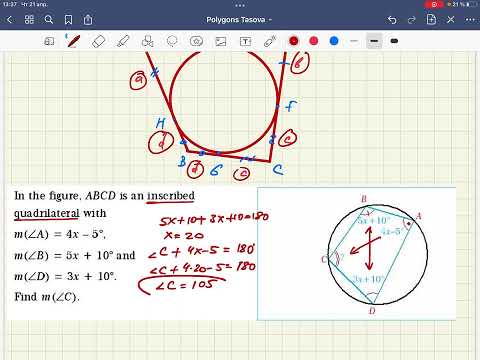Screen dimensions: 480x360
Task: Tap vertex label A on circle figure
Action: pos(419,216)
